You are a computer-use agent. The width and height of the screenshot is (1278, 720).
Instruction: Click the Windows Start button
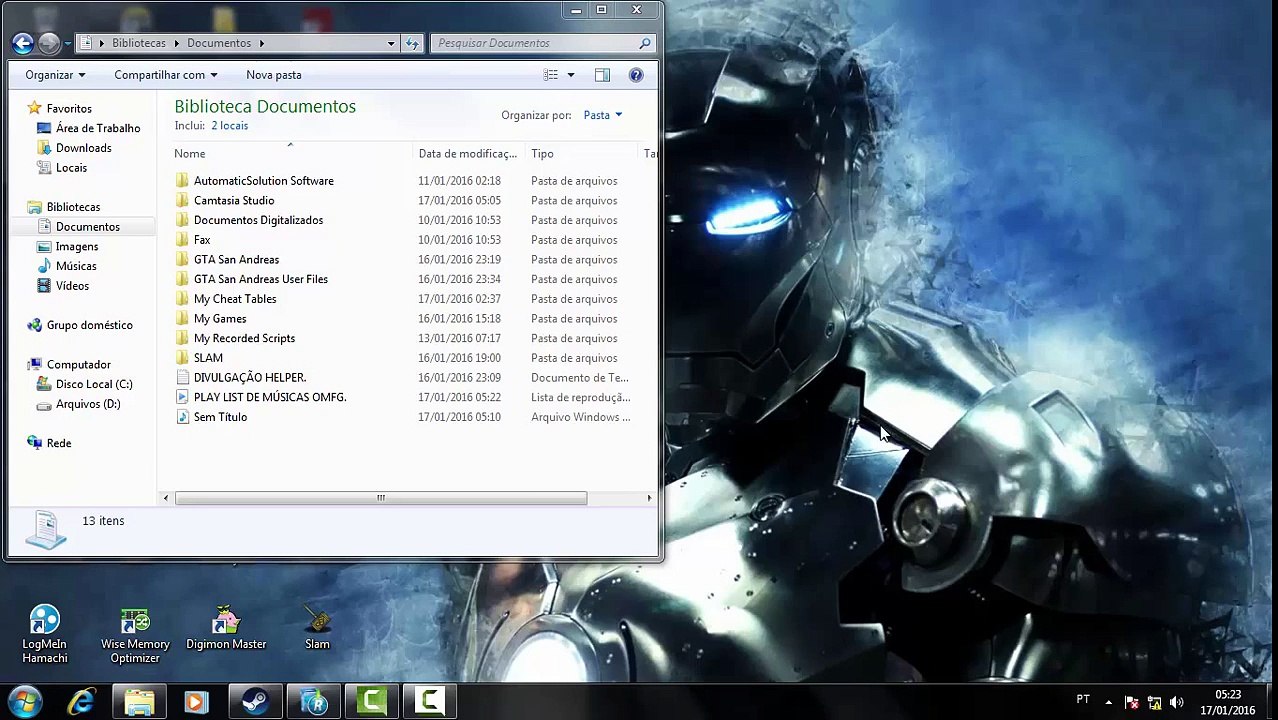25,701
